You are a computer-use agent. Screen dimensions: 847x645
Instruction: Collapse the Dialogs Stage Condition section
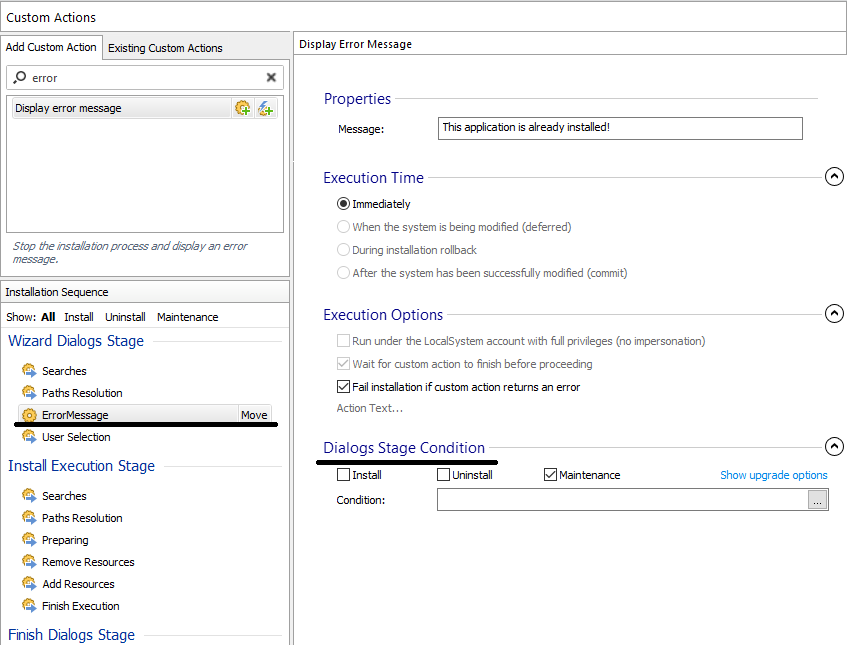pyautogui.click(x=834, y=447)
